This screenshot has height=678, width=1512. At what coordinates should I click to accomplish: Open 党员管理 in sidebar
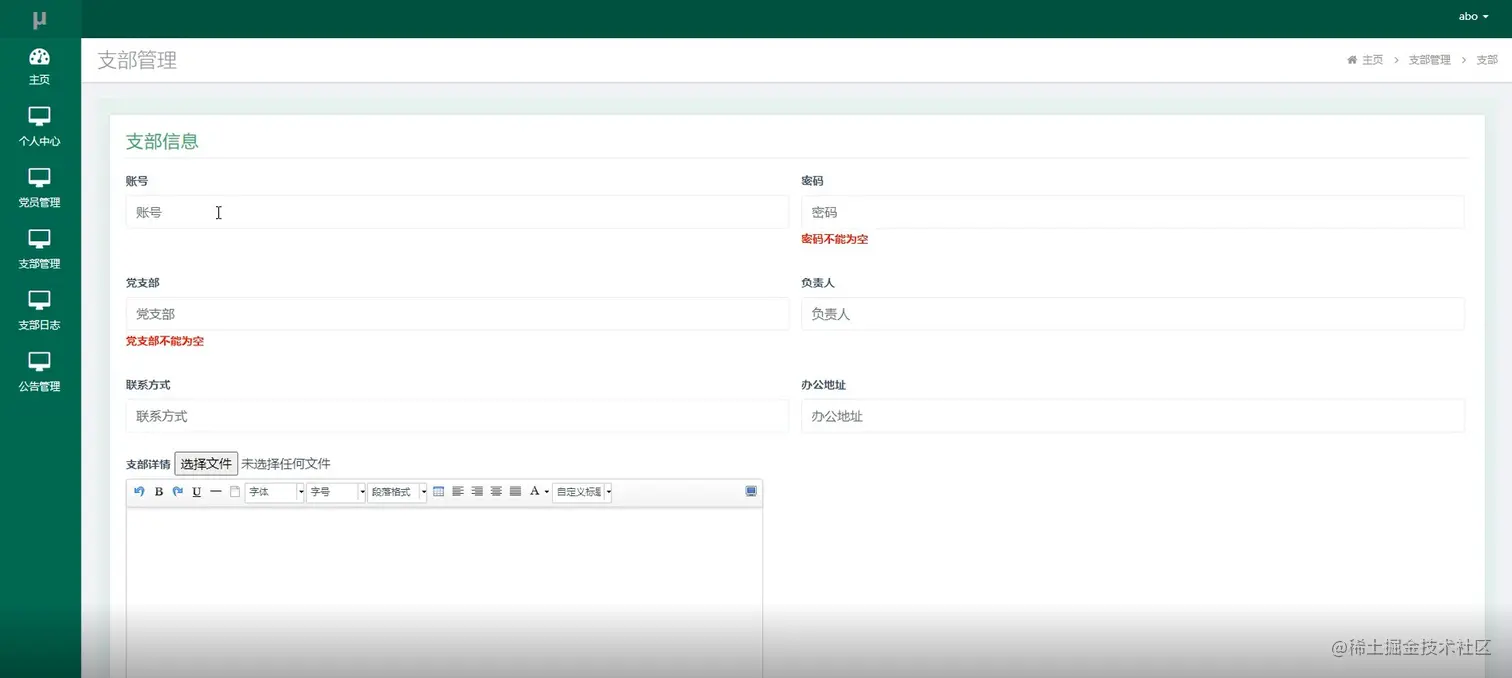click(x=40, y=188)
